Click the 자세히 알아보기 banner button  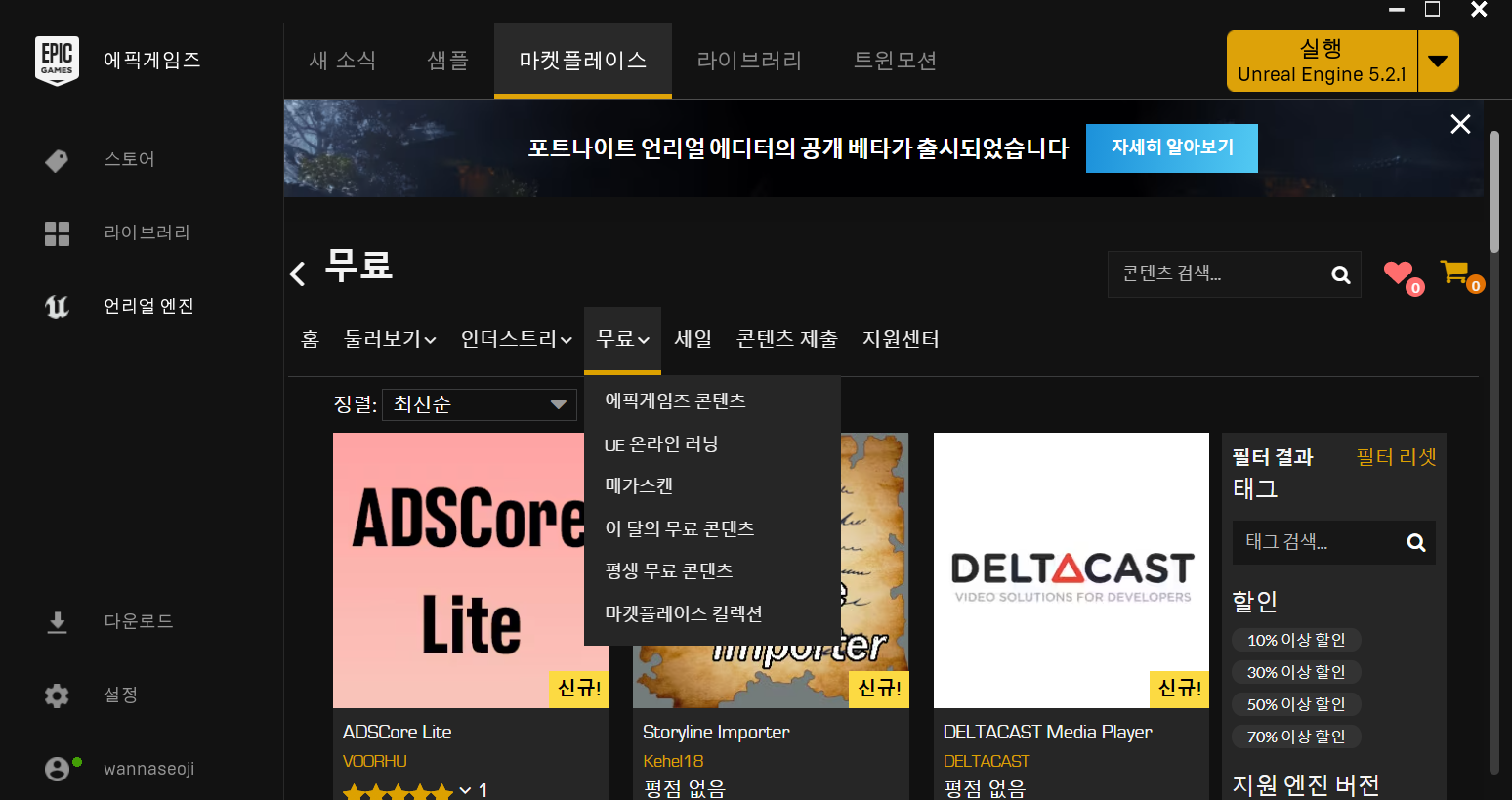(1172, 147)
